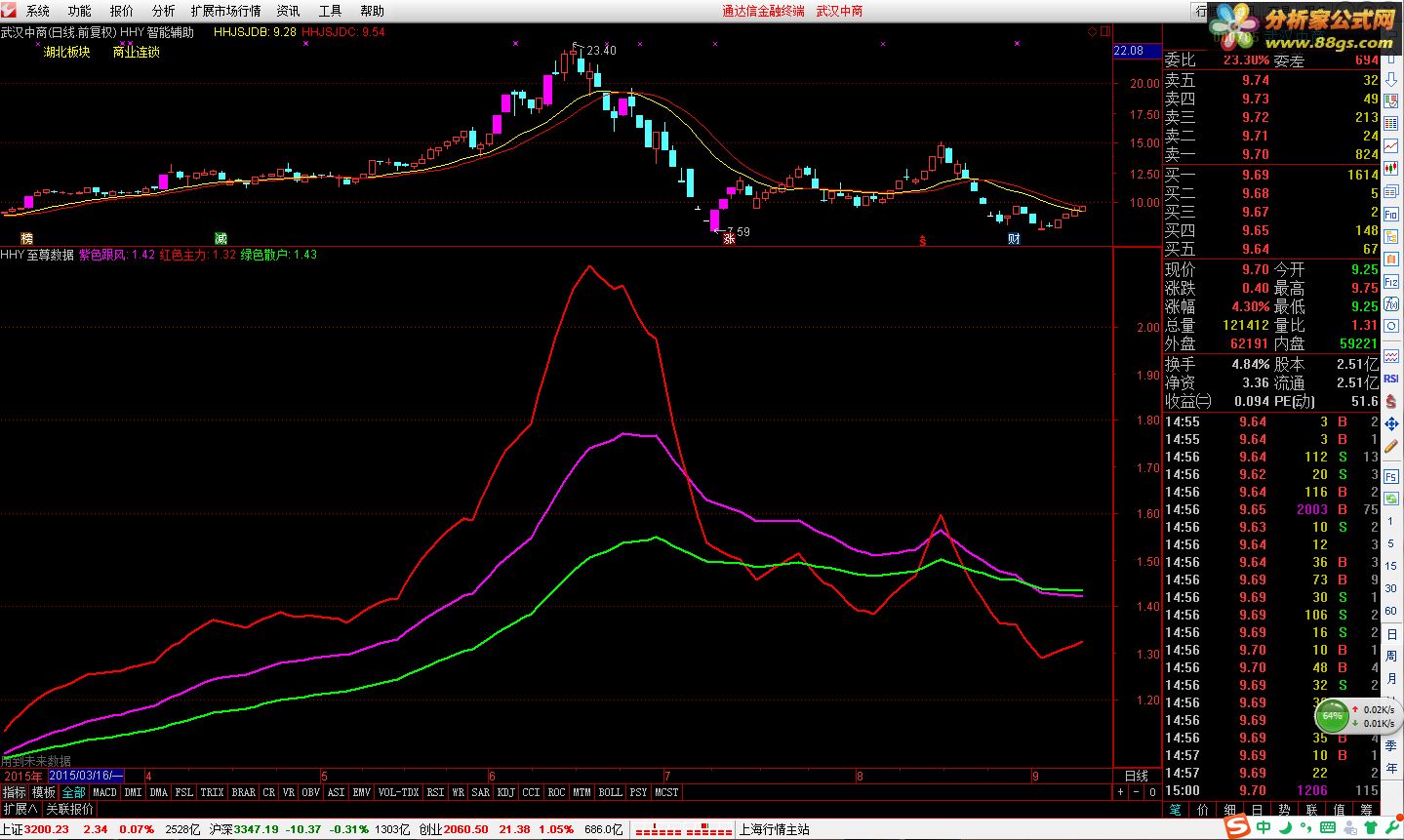
Task: Switch to the PSY indicator
Action: [638, 792]
